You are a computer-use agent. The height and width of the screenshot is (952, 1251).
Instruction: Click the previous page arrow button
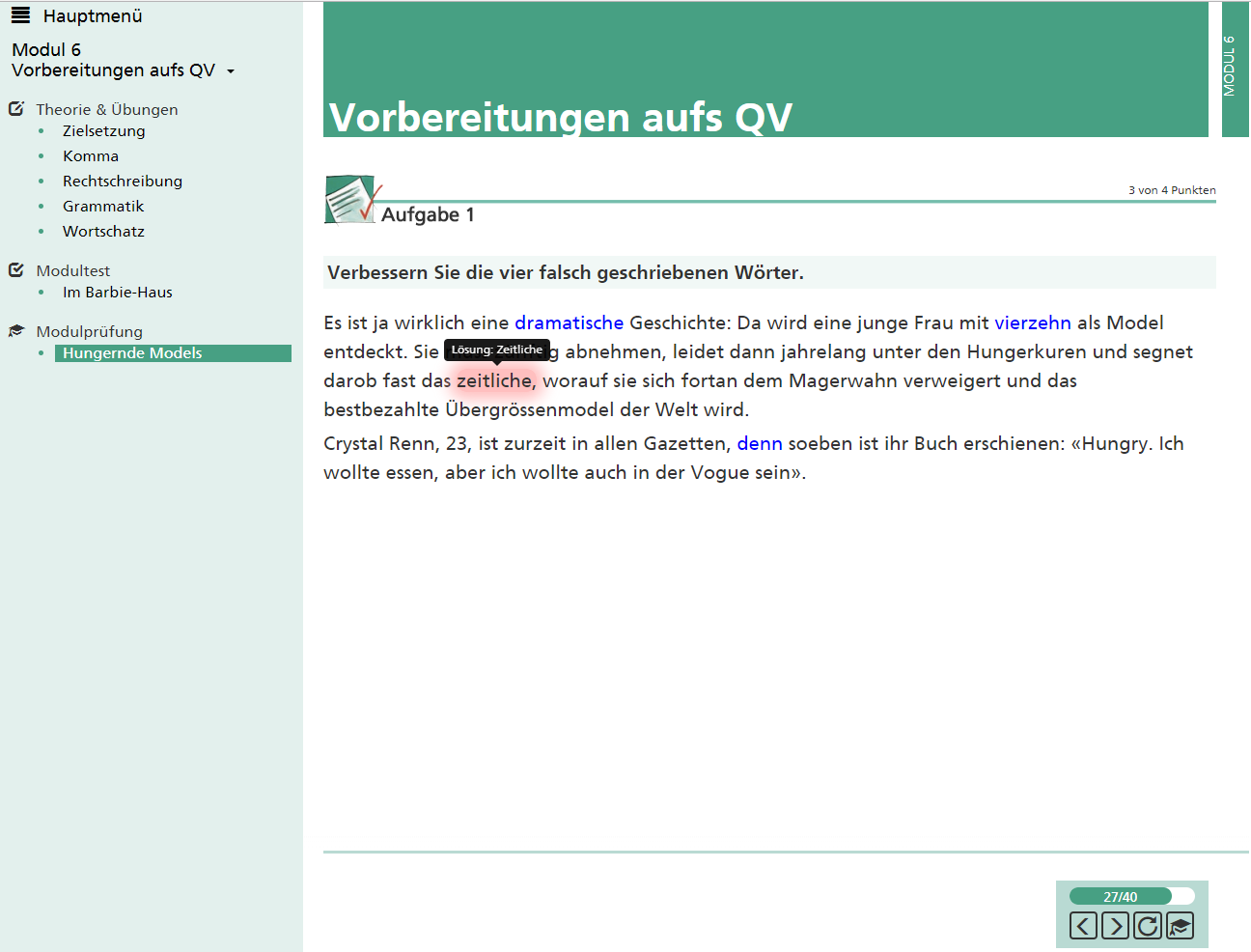[1083, 926]
